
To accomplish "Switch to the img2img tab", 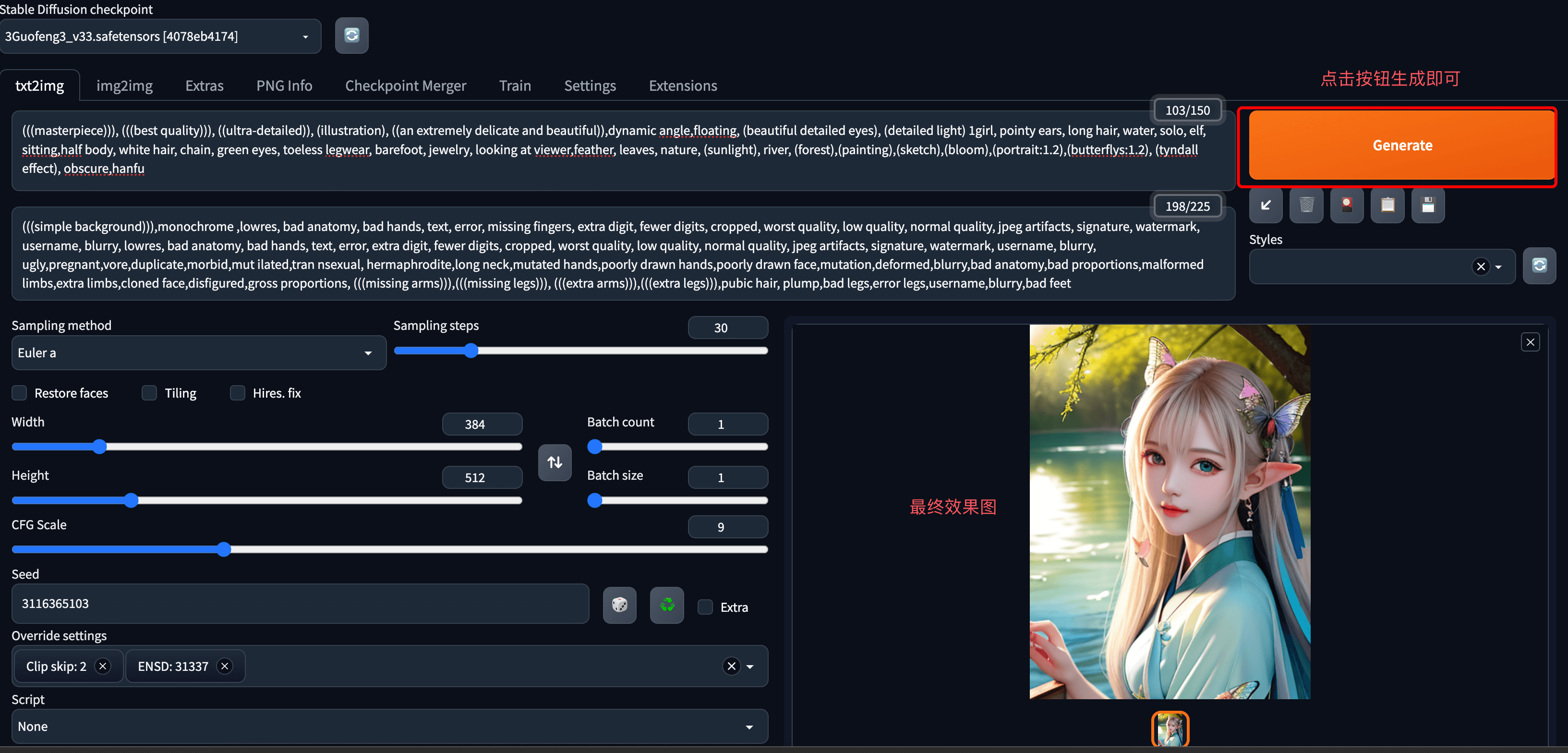I will pos(124,86).
